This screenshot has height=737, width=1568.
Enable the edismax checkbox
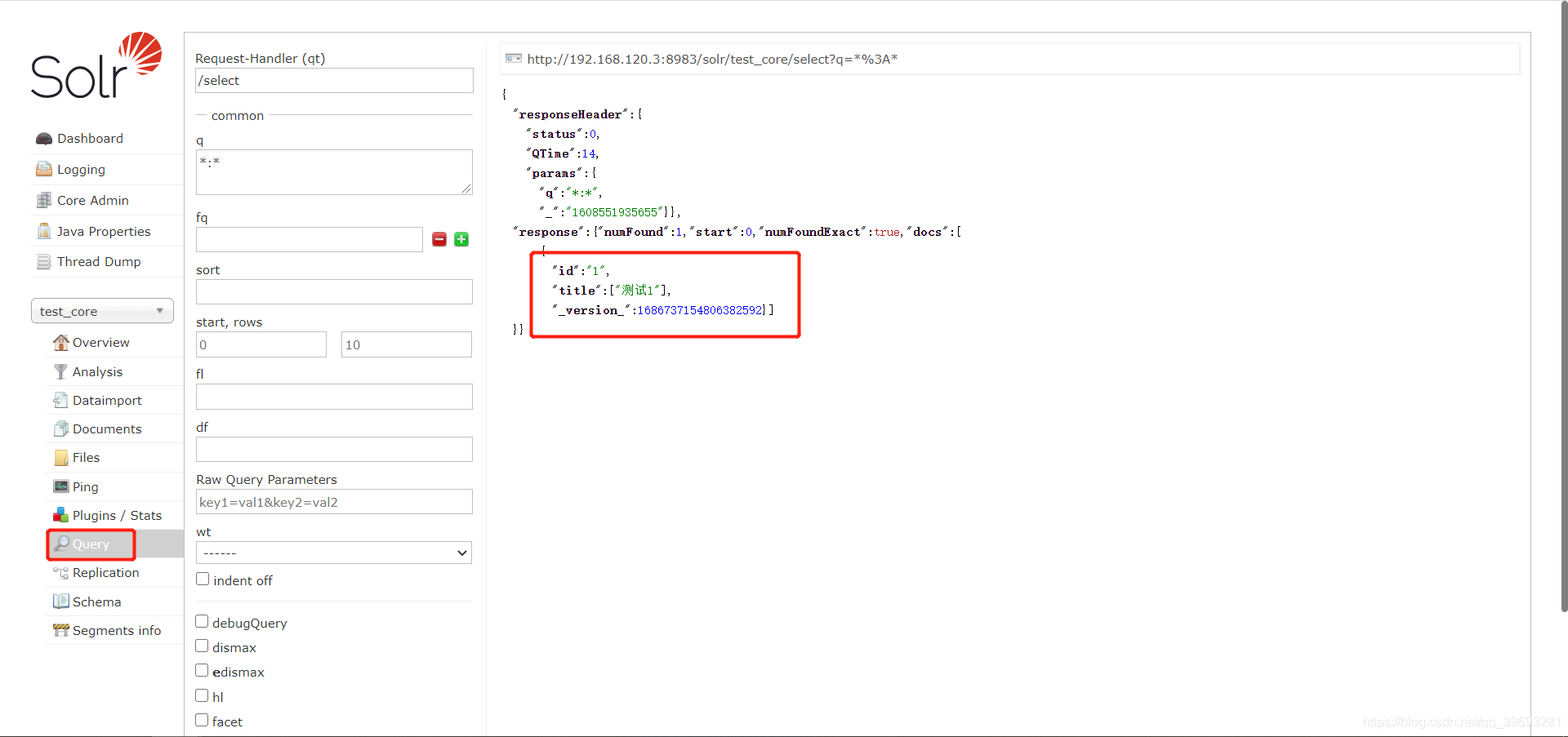tap(202, 671)
